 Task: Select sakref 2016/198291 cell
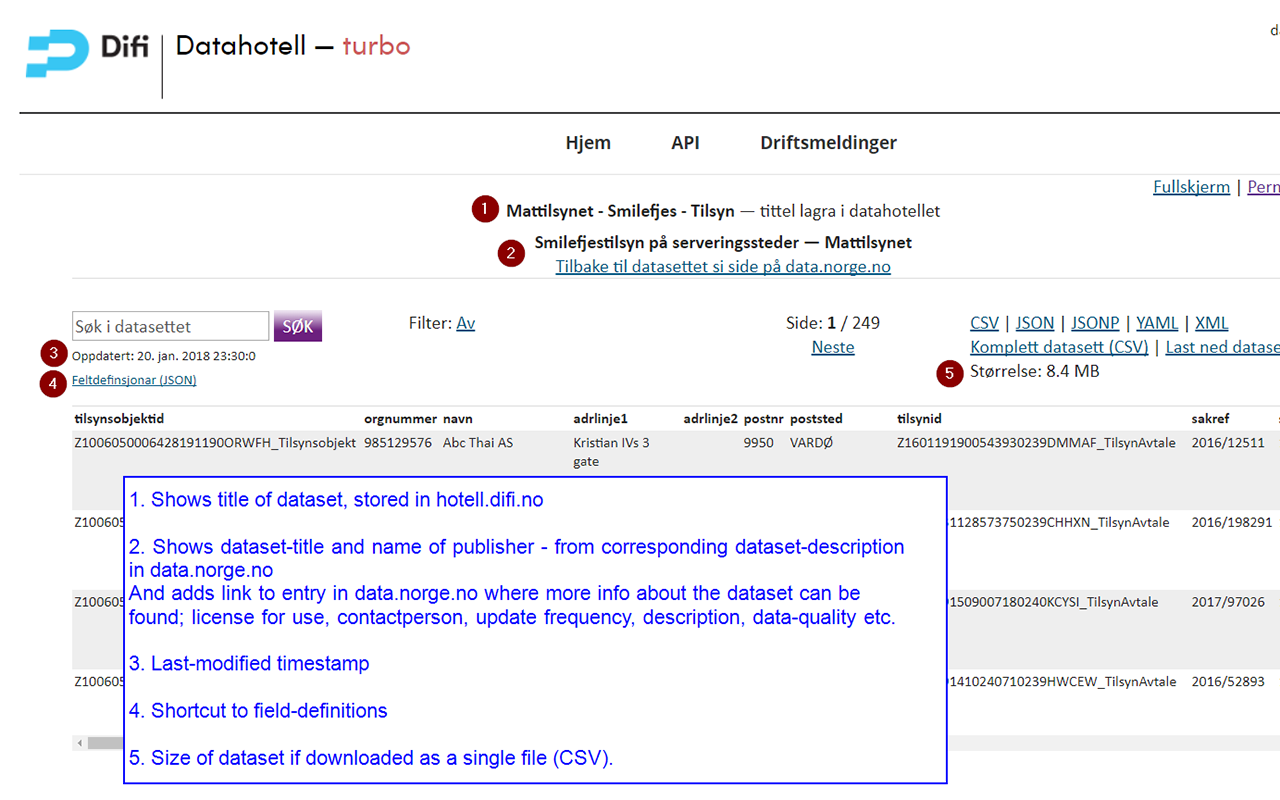pos(1232,522)
